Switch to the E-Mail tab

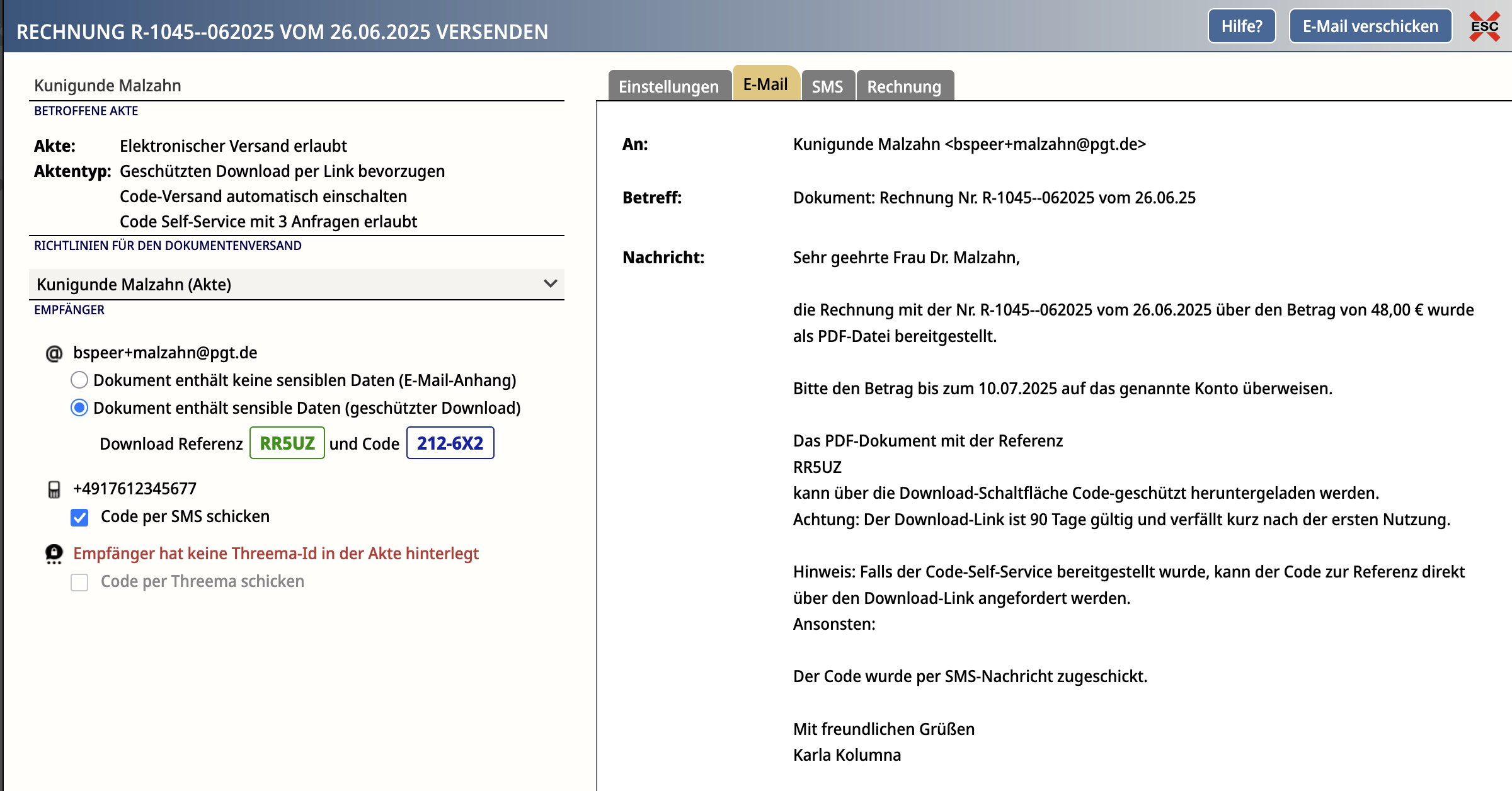click(765, 84)
